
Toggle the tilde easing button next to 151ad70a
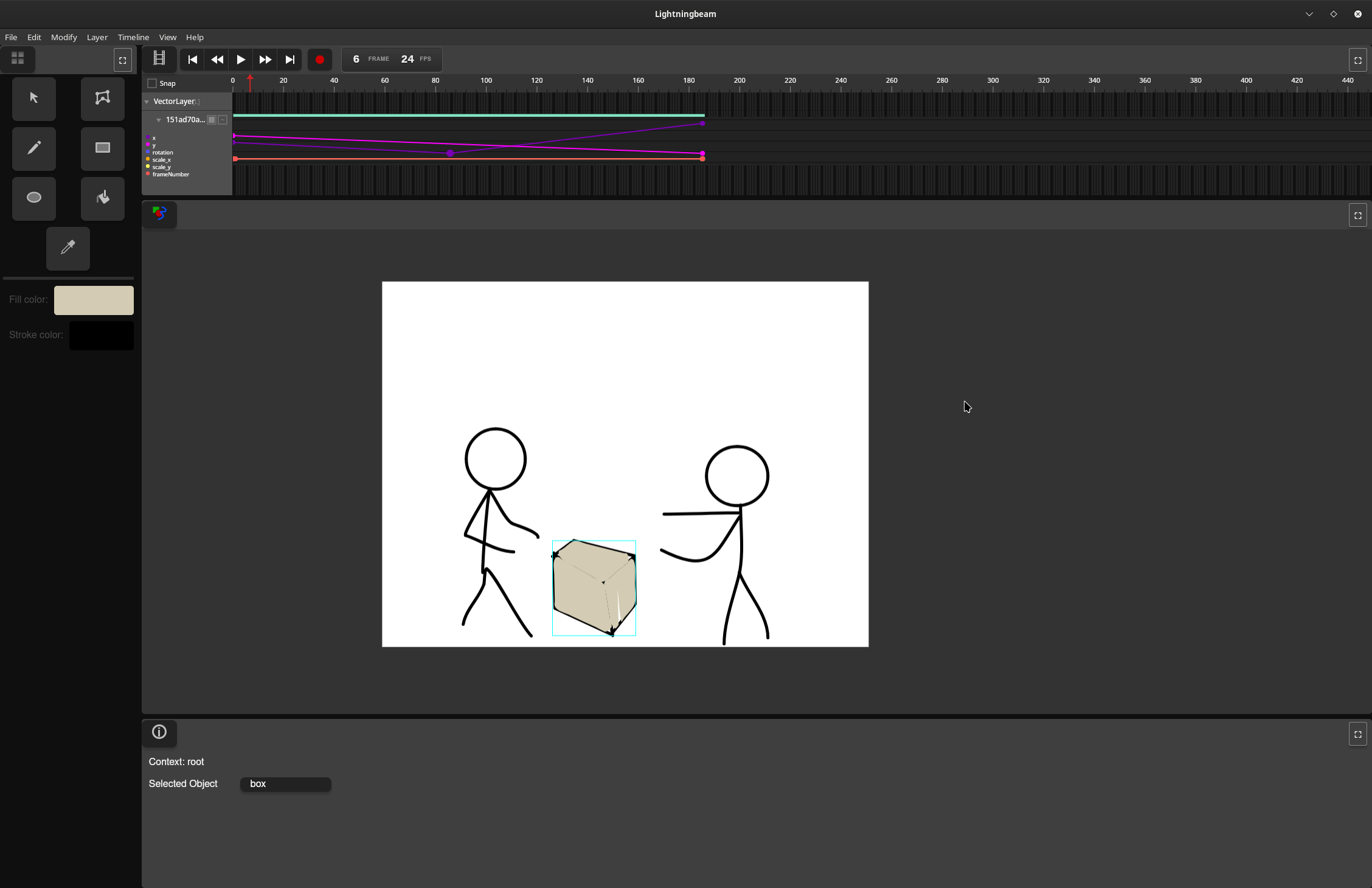[x=223, y=120]
